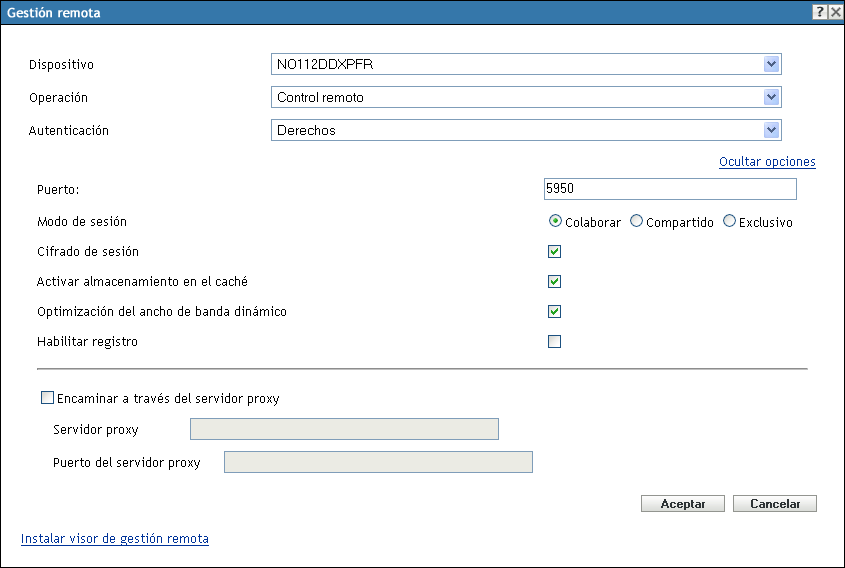Enable Encaminar a través del servidor proxy
Screen dimensions: 845x568
coord(47,398)
